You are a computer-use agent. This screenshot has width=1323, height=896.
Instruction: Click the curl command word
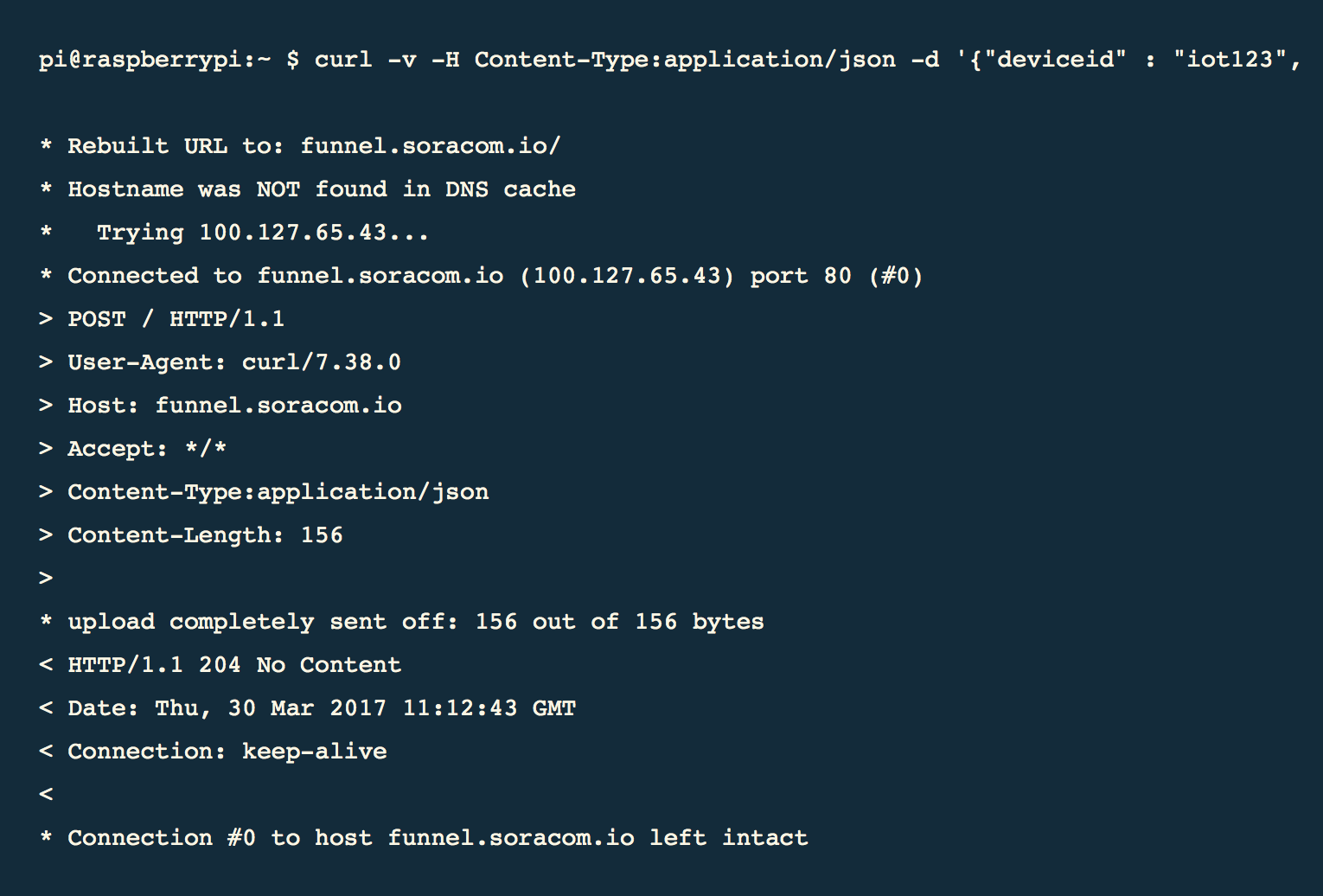pos(342,60)
